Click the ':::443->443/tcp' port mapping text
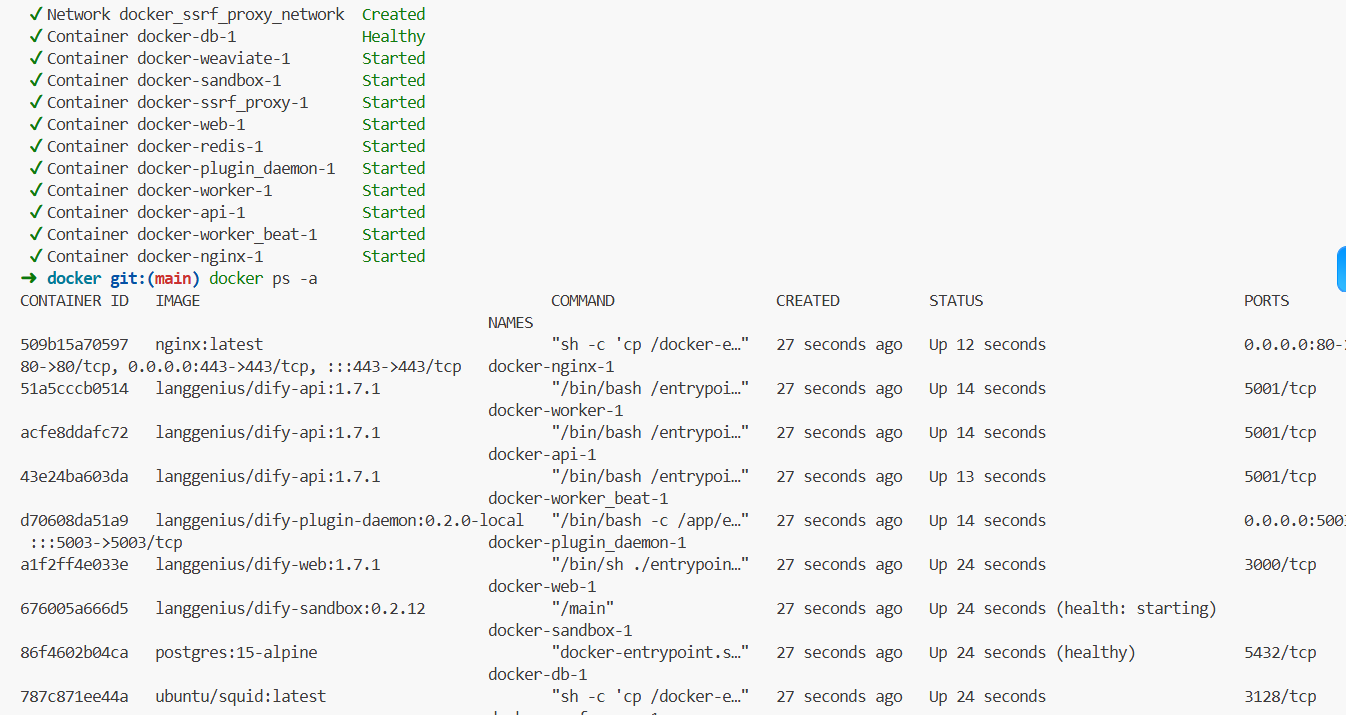The height and width of the screenshot is (715, 1346). pyautogui.click(x=393, y=367)
